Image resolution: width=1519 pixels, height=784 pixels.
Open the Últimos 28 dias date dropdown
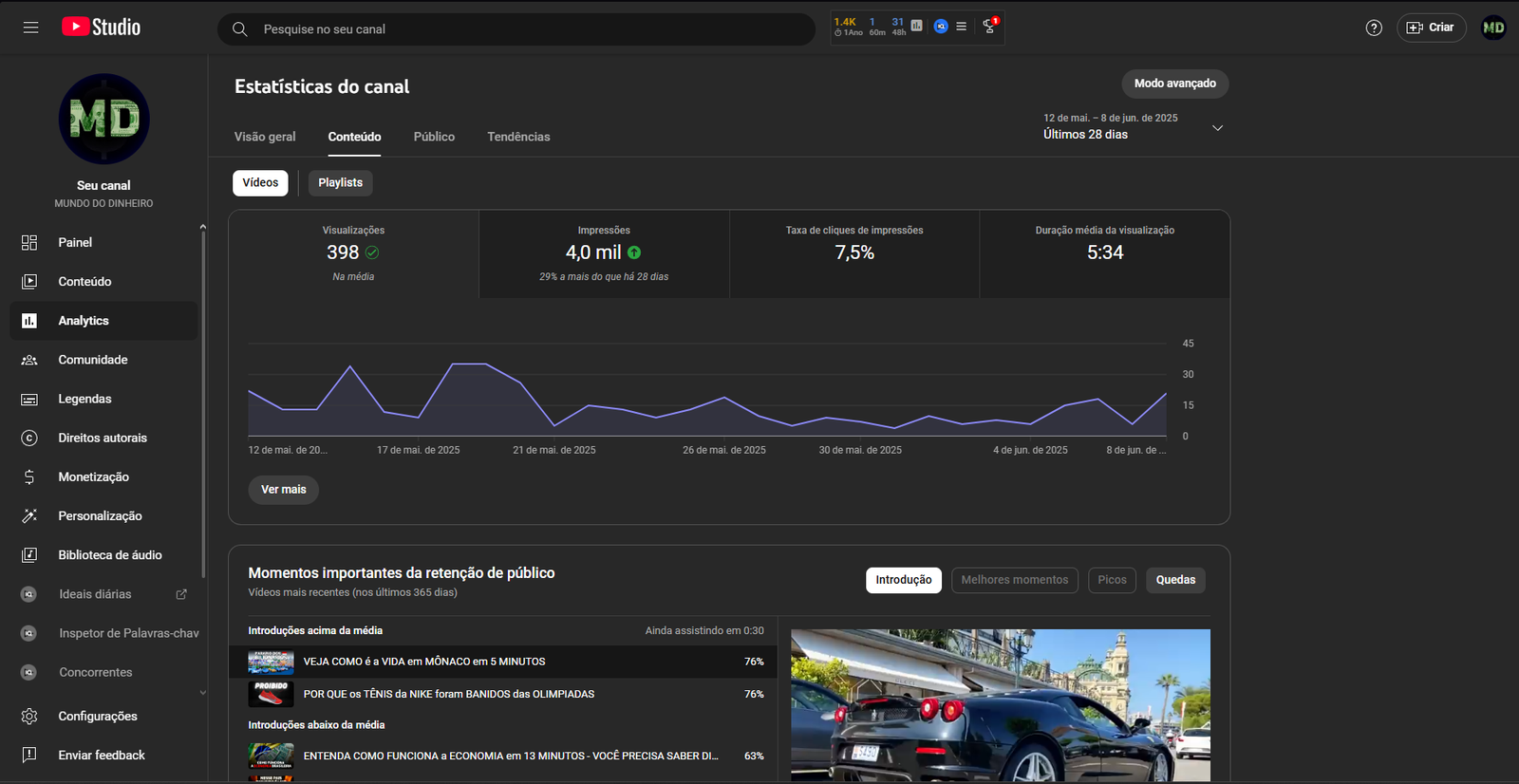[x=1133, y=126]
